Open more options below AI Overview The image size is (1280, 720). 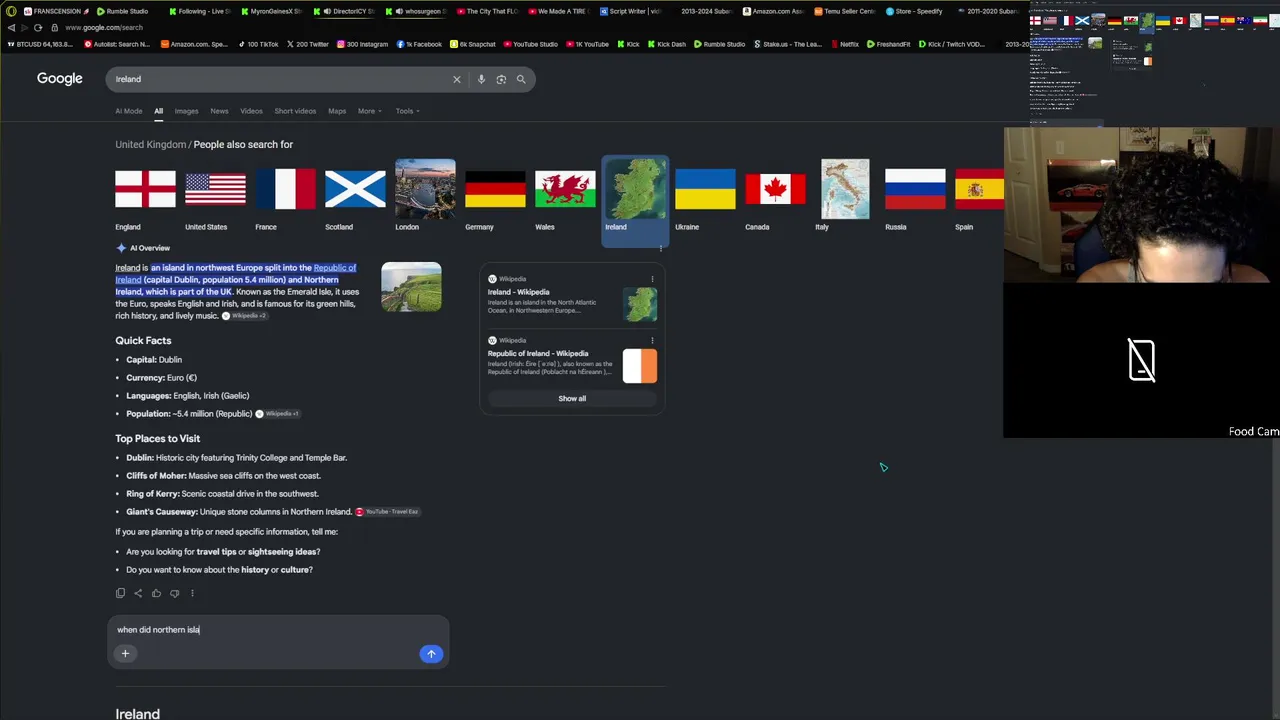192,593
